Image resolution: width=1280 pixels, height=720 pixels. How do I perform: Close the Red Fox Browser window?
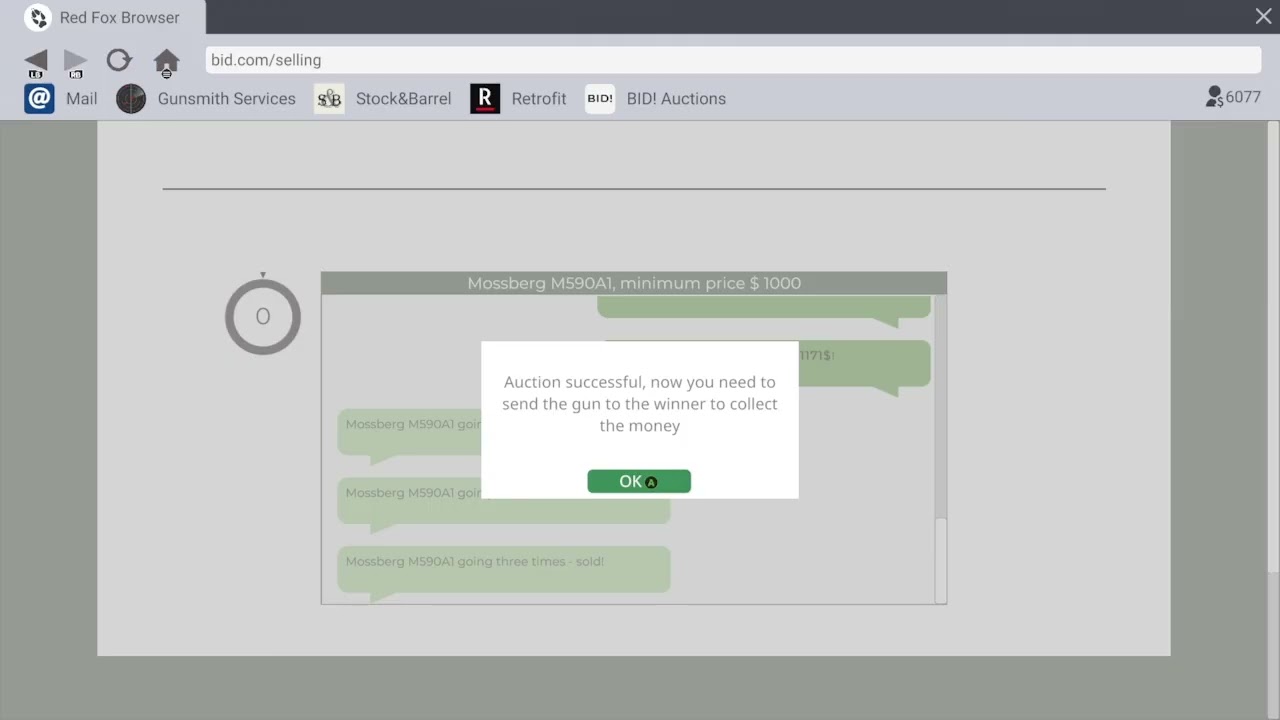(1263, 16)
